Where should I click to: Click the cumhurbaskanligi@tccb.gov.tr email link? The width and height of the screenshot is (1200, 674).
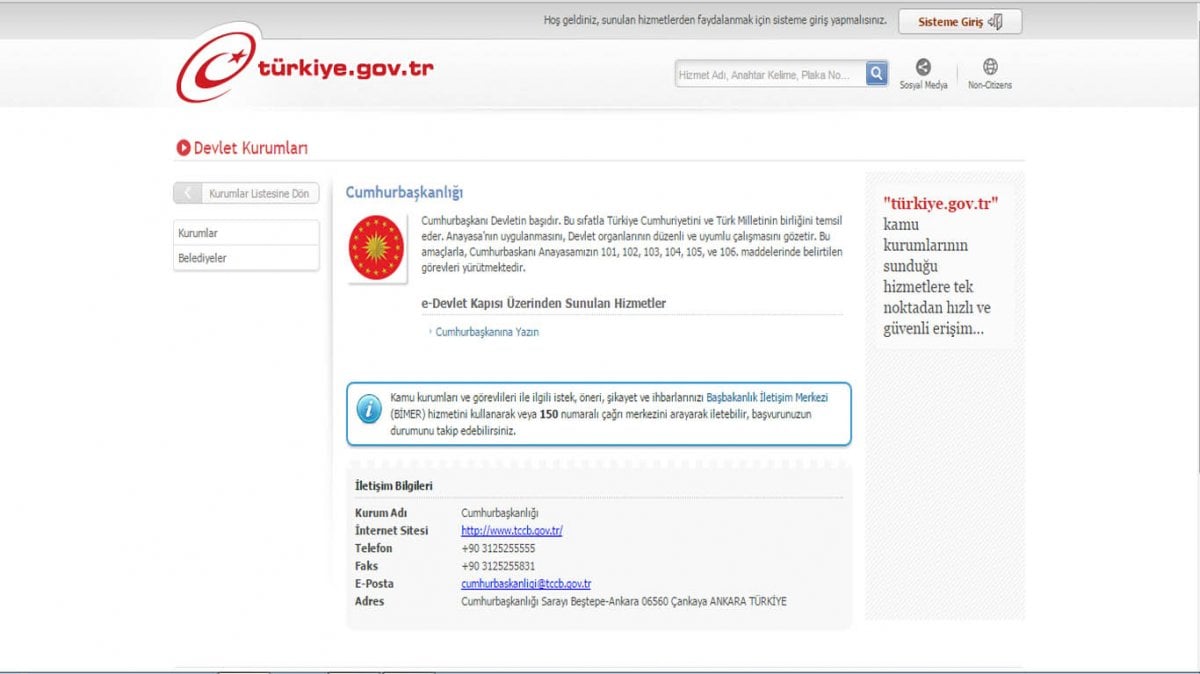pyautogui.click(x=524, y=583)
